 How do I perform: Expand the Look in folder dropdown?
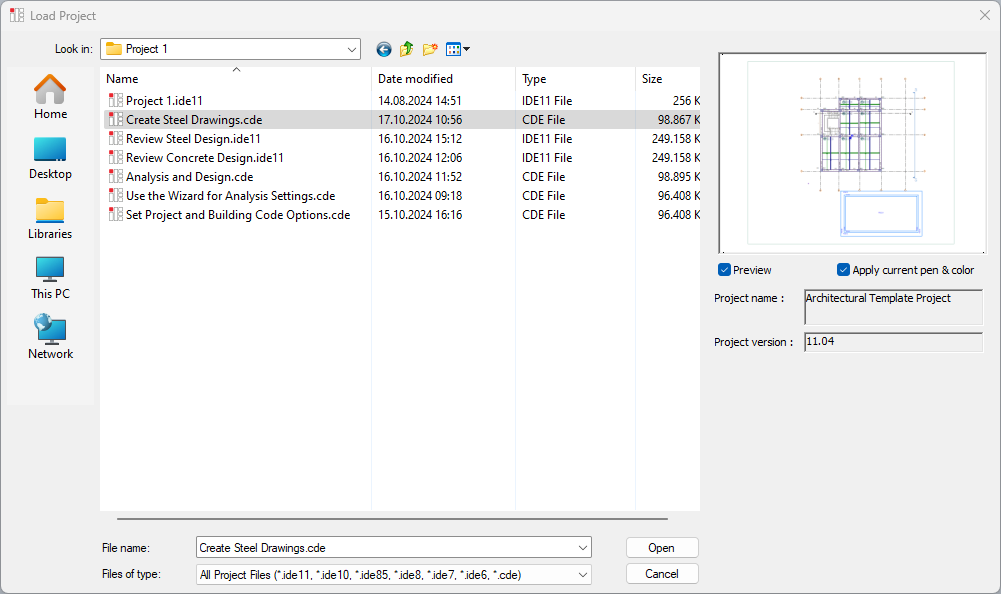(x=351, y=49)
